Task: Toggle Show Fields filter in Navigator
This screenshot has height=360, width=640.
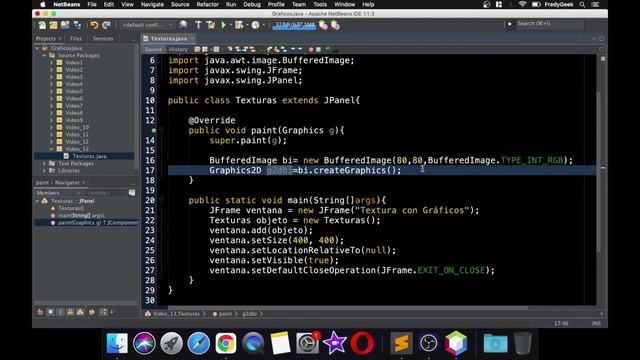Action: tap(50, 312)
